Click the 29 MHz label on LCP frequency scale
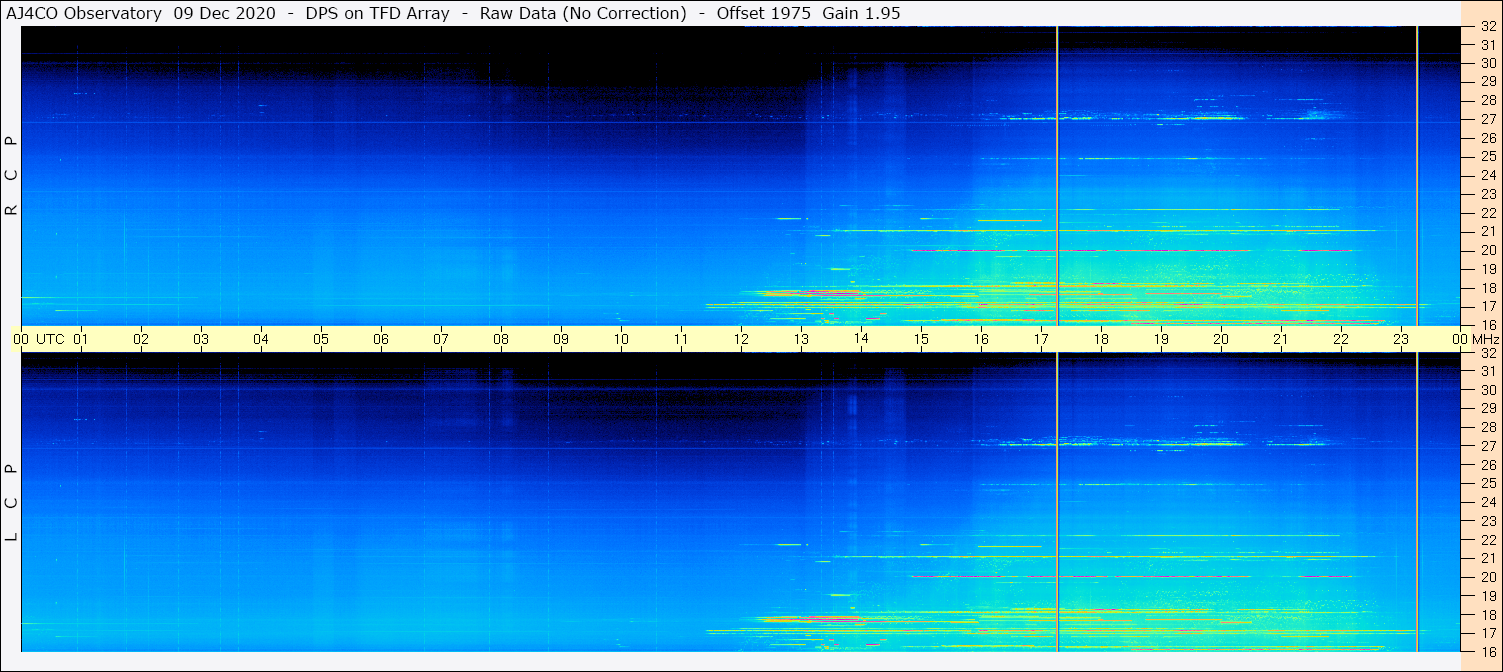 1487,408
